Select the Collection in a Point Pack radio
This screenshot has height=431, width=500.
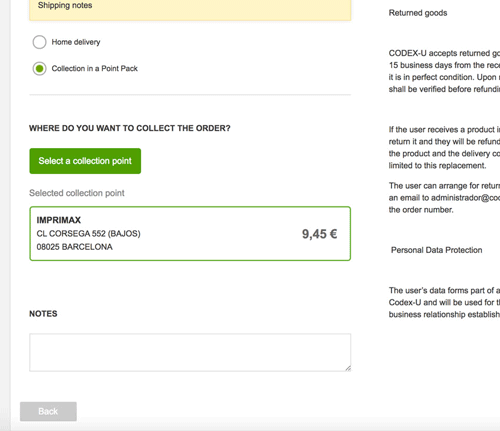pos(39,69)
